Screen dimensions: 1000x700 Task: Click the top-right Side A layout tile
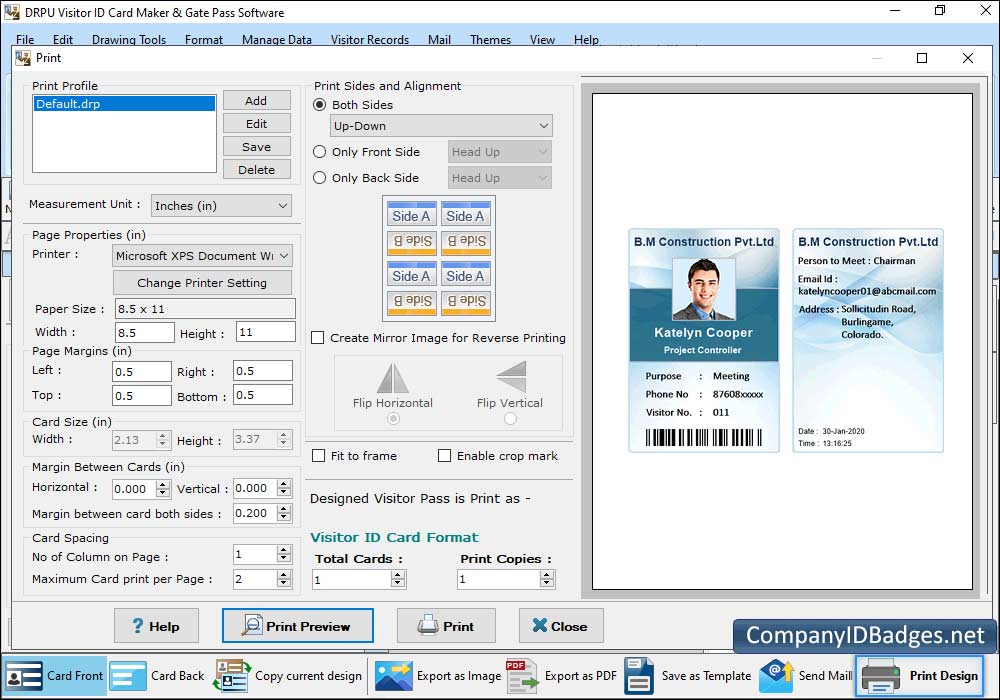pos(466,215)
